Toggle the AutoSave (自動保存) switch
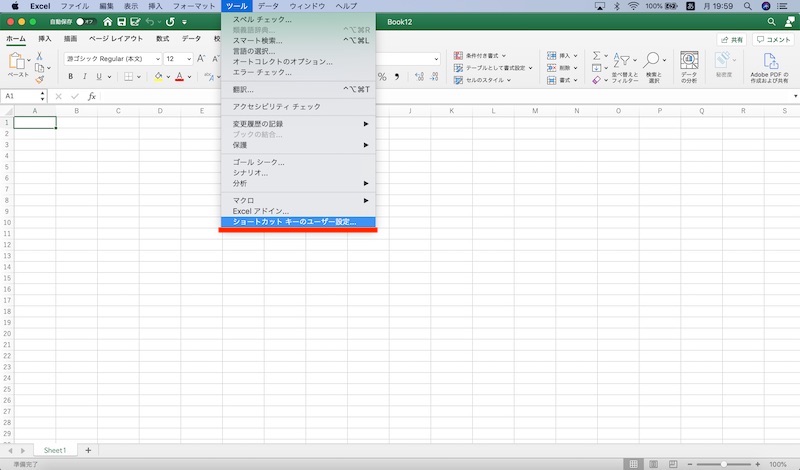The image size is (800, 470). point(86,22)
